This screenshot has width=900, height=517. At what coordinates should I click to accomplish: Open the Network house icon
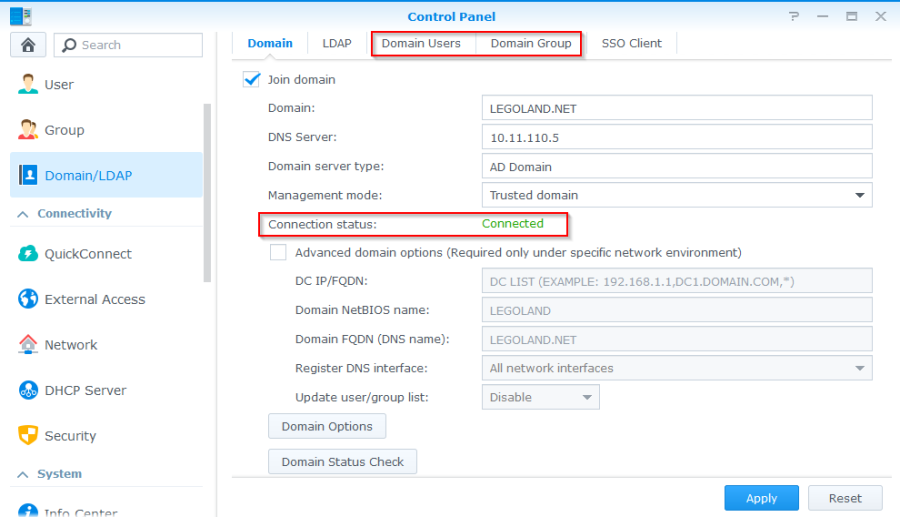(x=28, y=345)
